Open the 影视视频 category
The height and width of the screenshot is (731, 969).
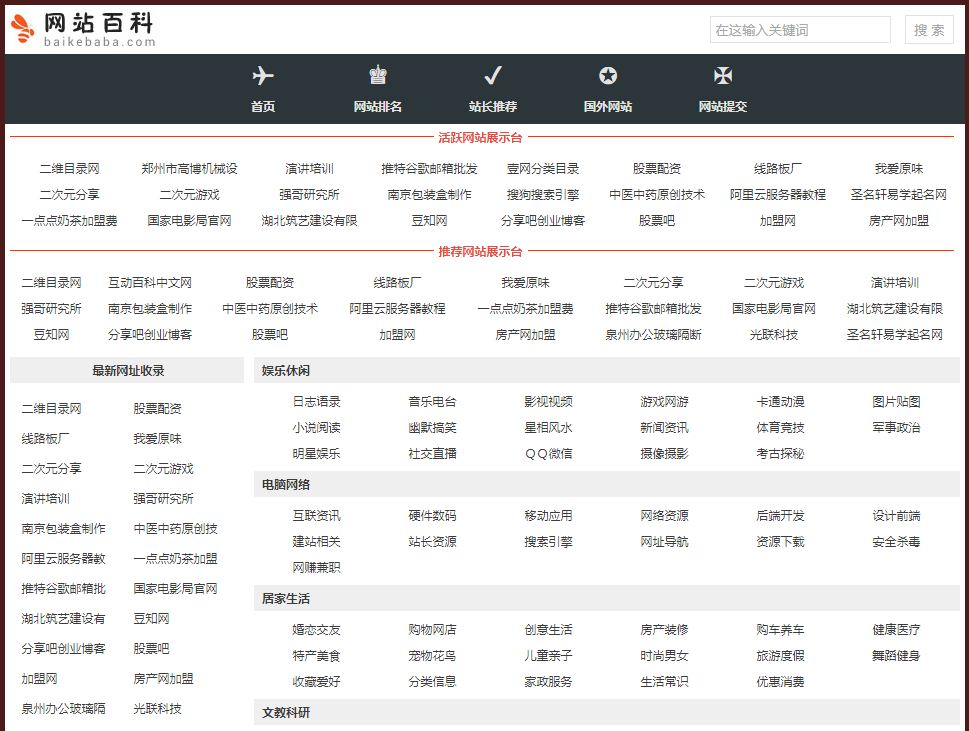548,402
